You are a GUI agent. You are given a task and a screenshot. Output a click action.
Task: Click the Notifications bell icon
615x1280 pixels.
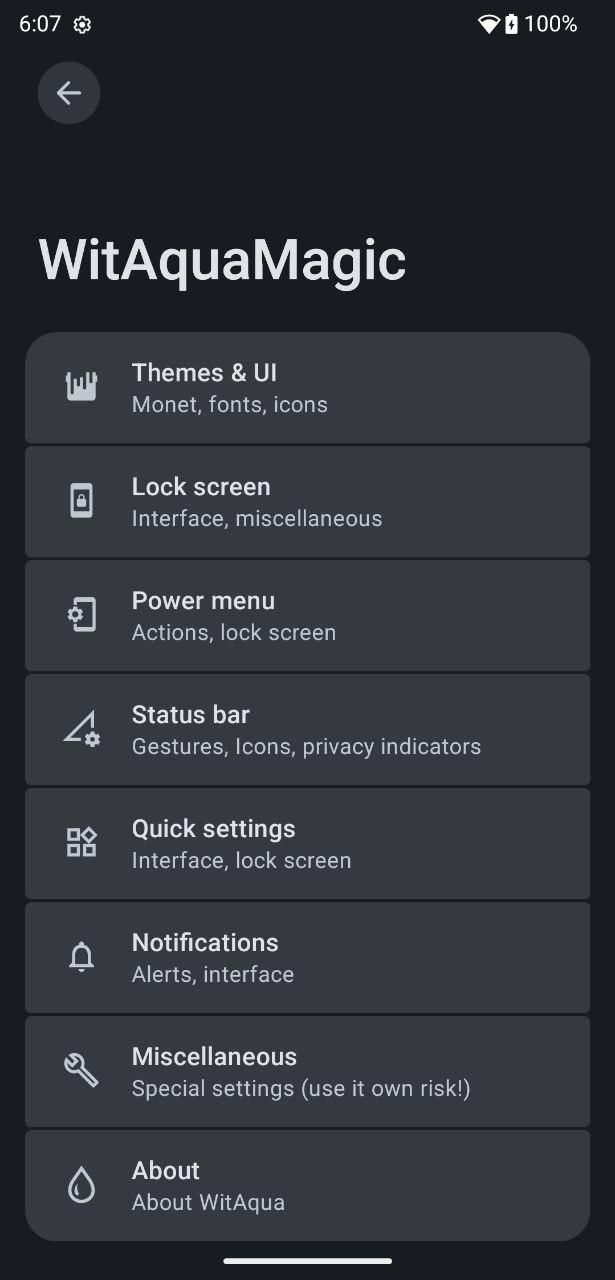tap(81, 957)
